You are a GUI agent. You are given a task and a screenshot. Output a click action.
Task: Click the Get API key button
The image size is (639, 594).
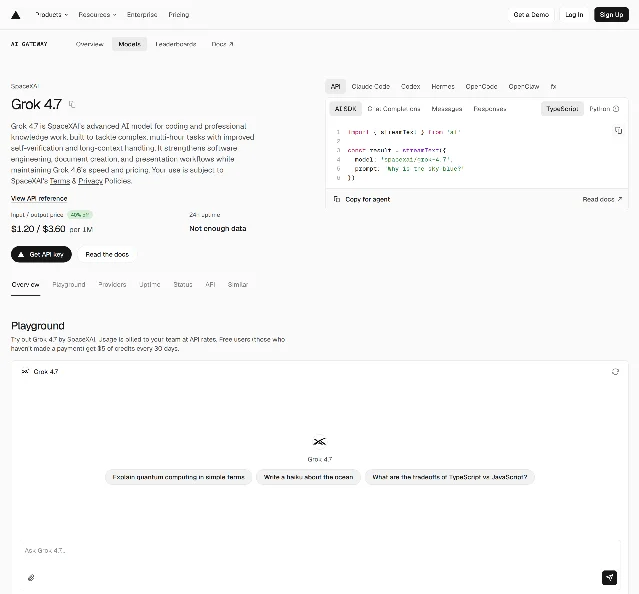41,254
